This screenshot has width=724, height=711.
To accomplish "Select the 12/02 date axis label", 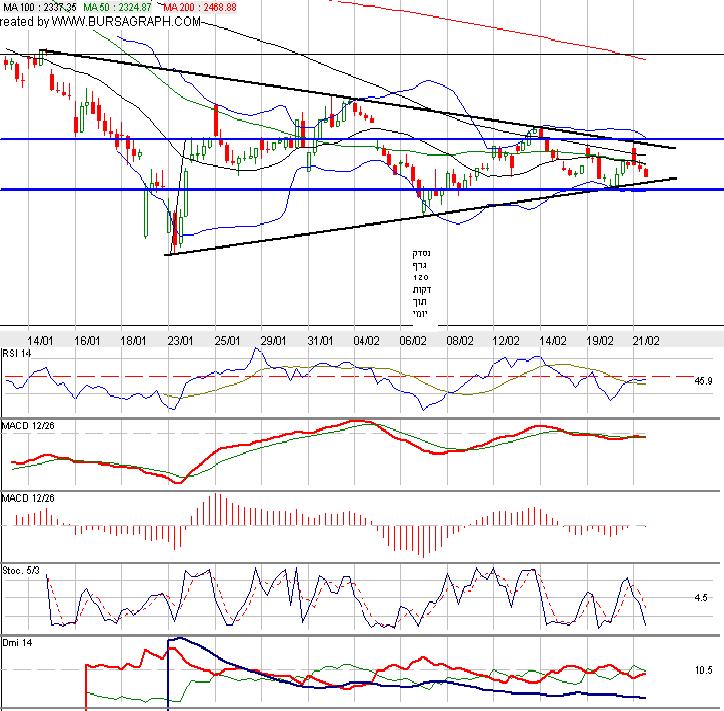I will click(x=506, y=341).
